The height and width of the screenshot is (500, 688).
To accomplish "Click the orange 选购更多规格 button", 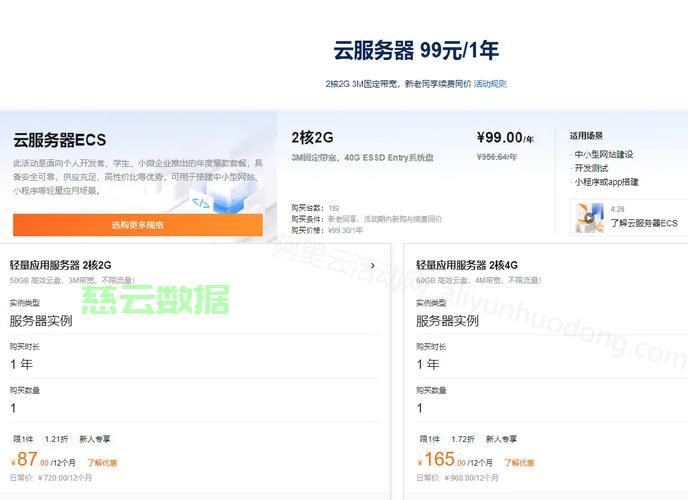I will click(x=138, y=225).
